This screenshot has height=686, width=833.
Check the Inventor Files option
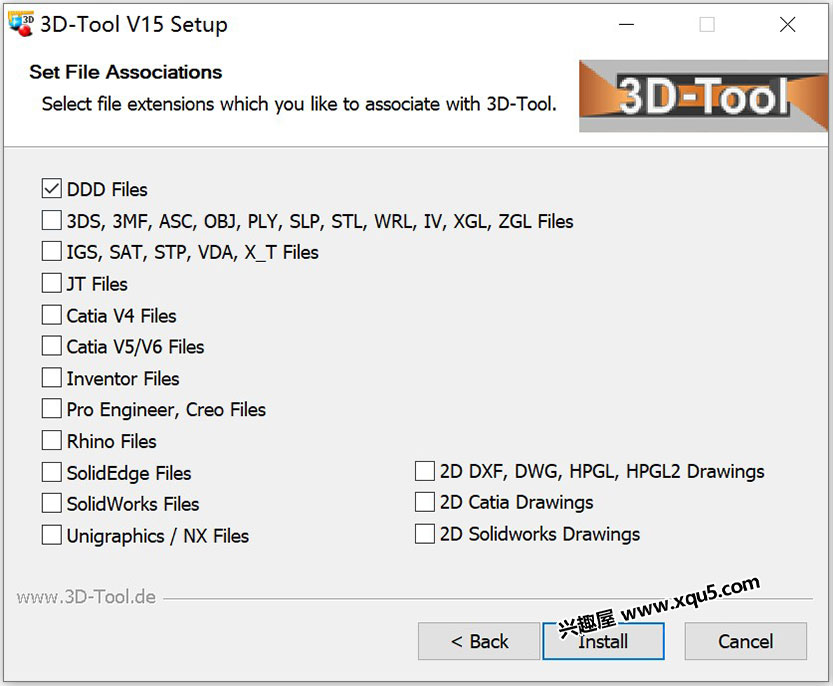point(52,378)
